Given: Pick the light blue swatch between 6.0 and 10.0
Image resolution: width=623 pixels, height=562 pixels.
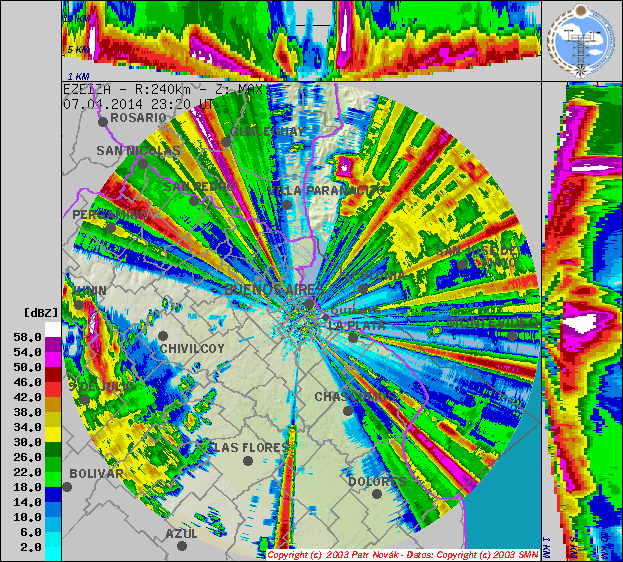Looking at the screenshot, I should [x=53, y=525].
